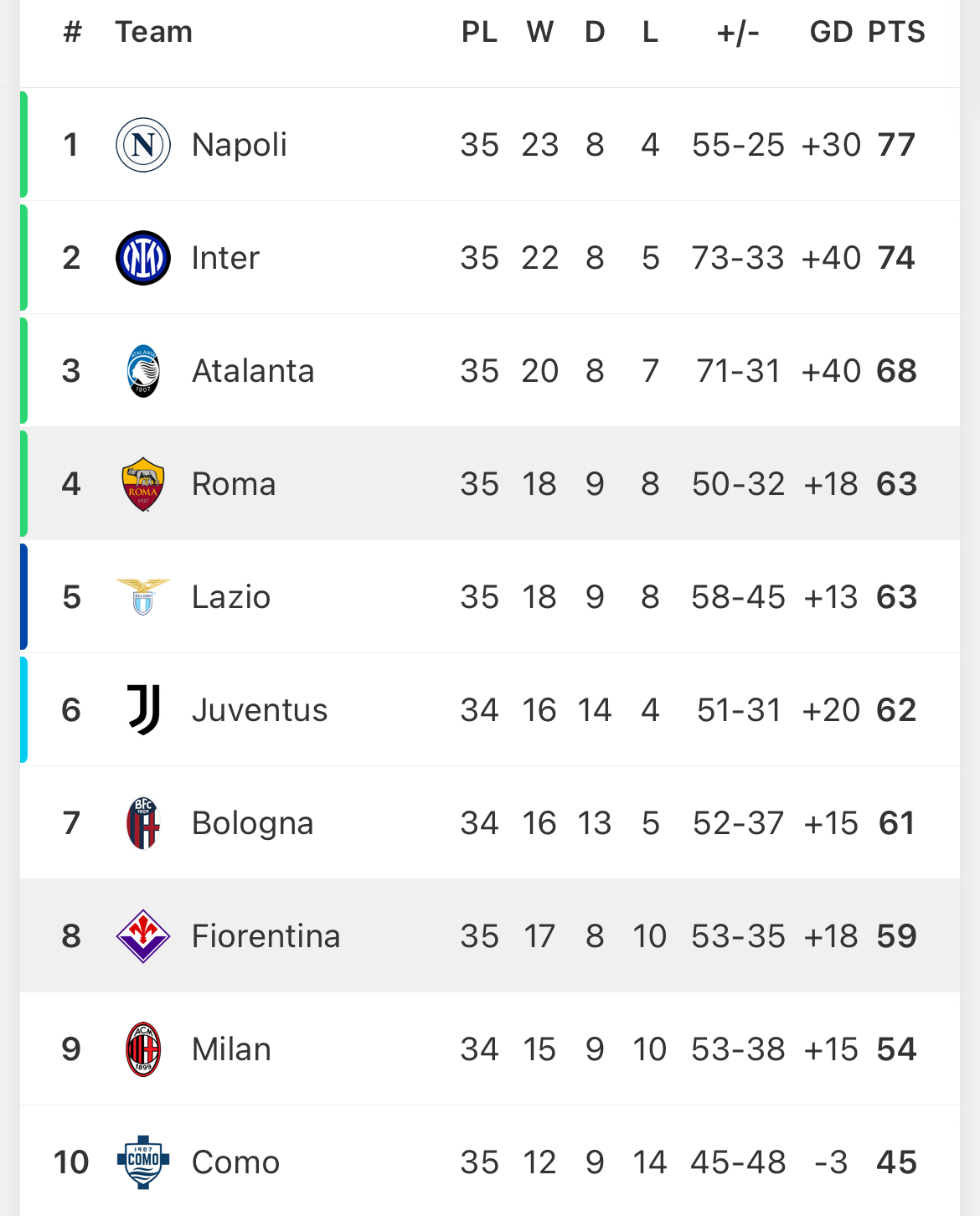Tap the AC Milan crest

[x=143, y=1049]
